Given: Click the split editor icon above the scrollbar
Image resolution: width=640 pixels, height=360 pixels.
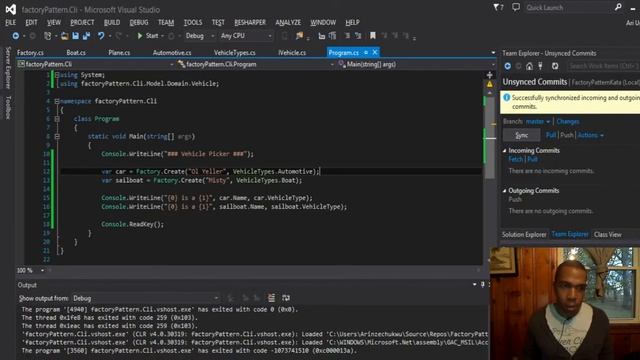Looking at the screenshot, I should click(x=489, y=75).
